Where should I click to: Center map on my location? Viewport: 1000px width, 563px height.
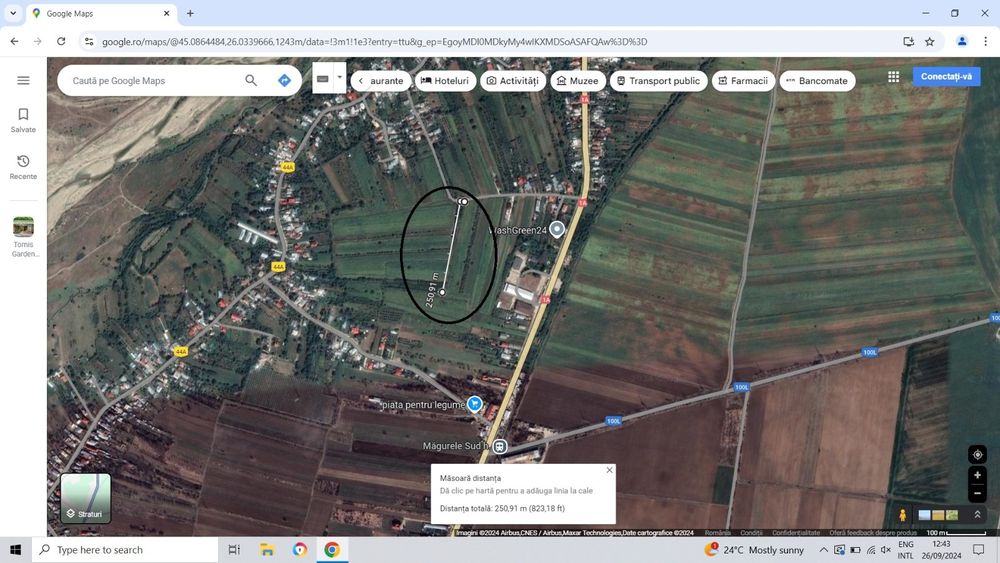point(977,455)
